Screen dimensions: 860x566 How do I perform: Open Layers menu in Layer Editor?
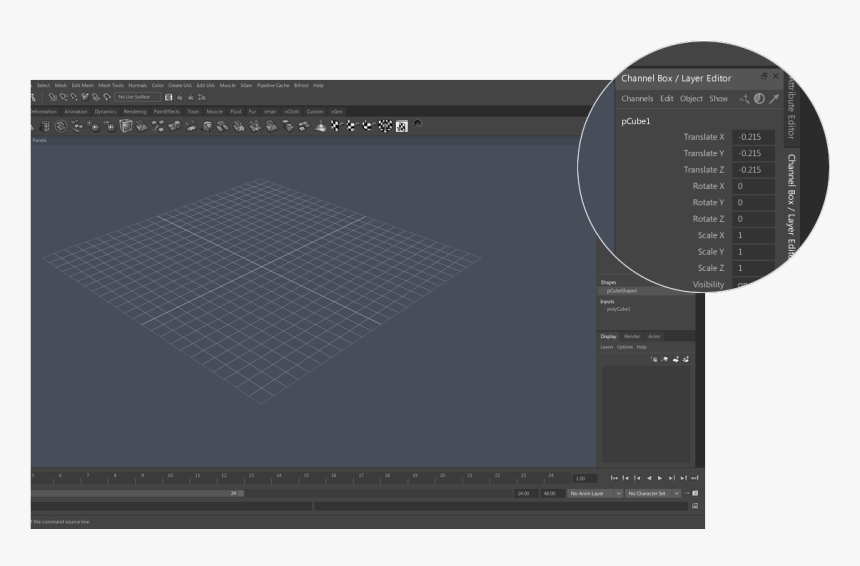coord(607,347)
